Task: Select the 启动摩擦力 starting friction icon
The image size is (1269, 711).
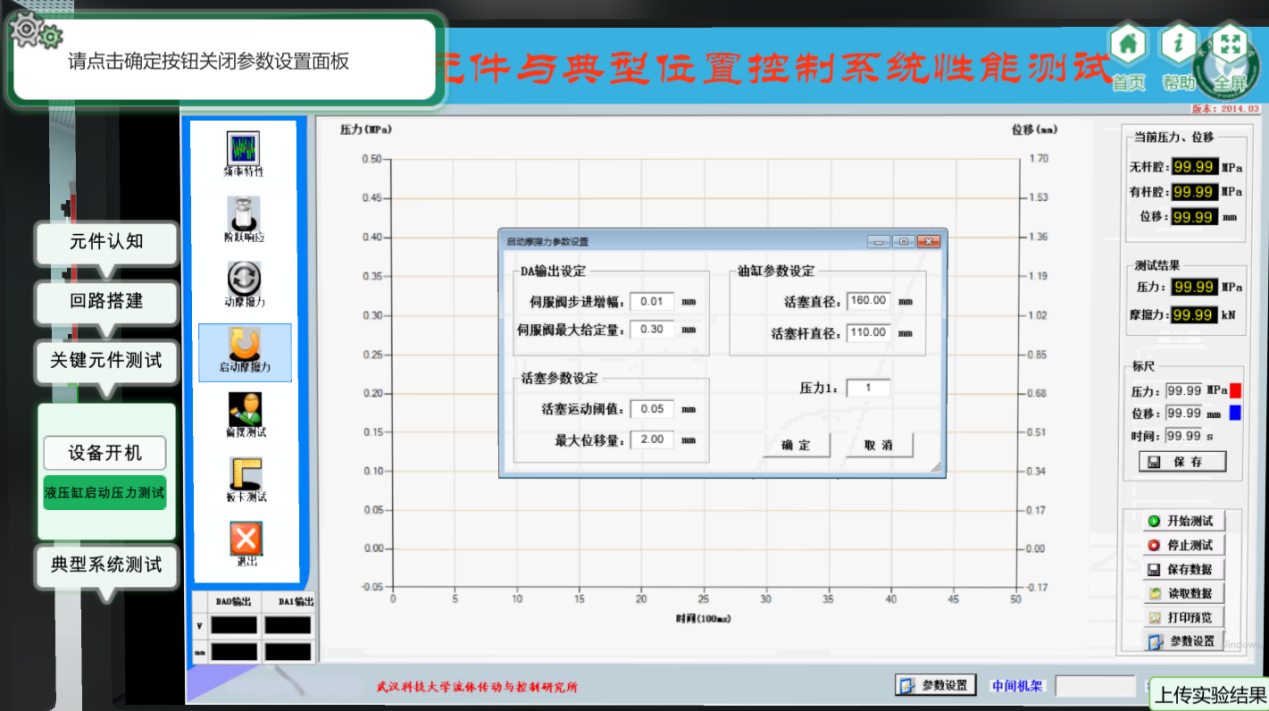Action: click(x=244, y=345)
